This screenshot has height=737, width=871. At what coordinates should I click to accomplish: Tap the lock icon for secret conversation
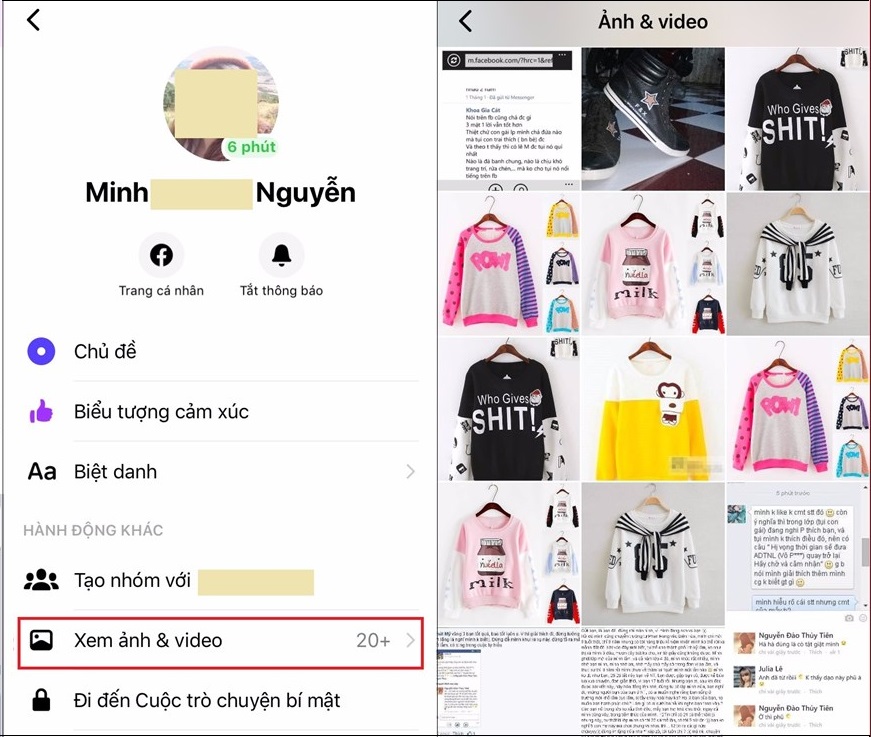41,700
